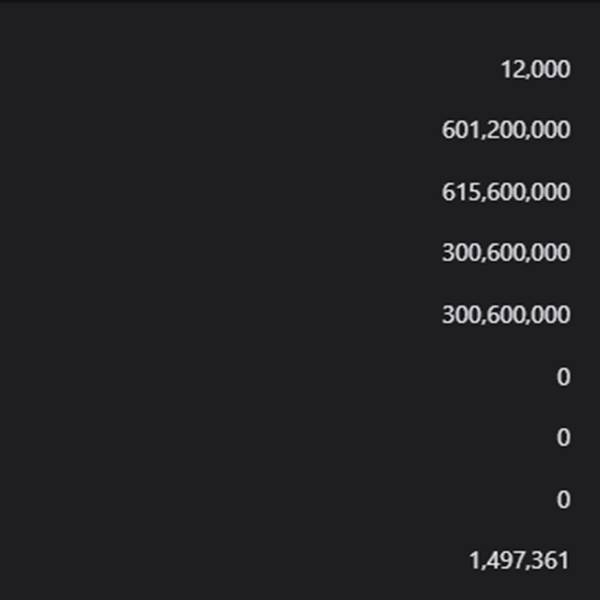
Task: Focus the number 1,497,361 at the bottom
Action: (519, 561)
